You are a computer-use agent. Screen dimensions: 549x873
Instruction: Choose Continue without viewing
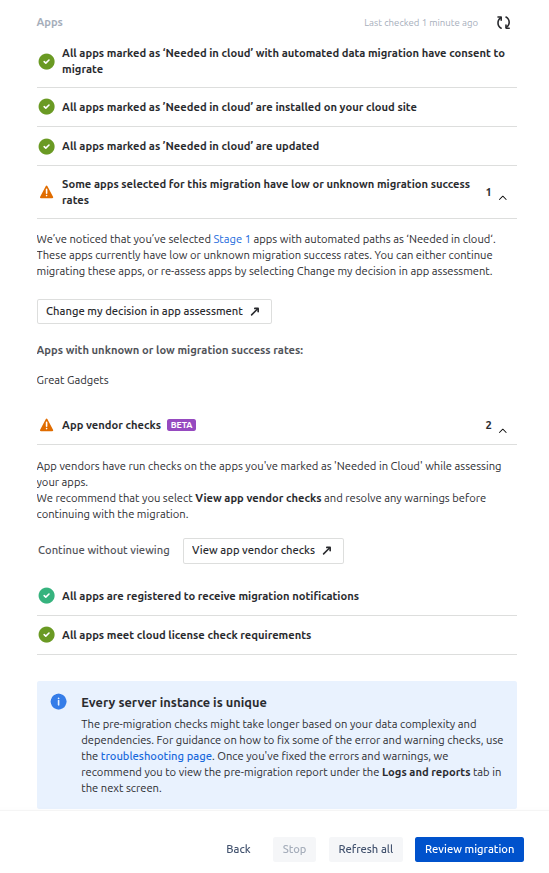104,550
